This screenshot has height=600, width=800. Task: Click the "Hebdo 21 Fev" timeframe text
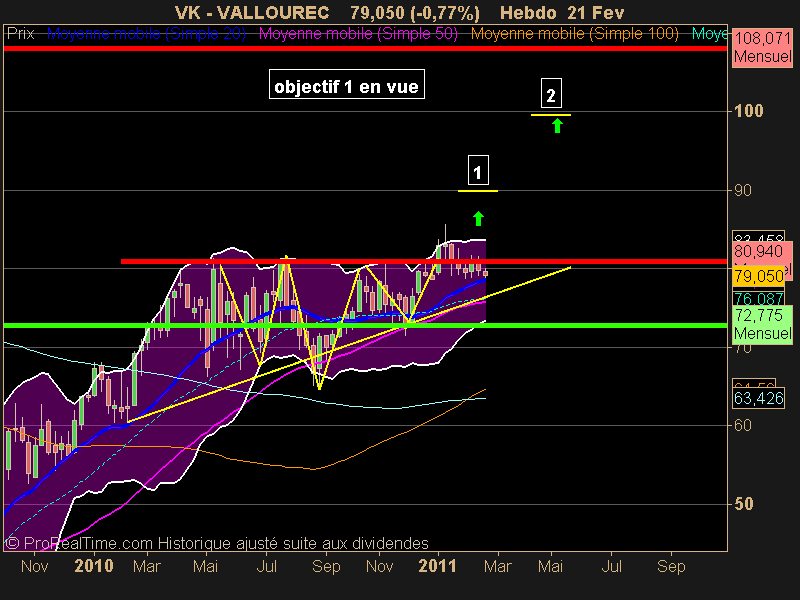[x=562, y=12]
